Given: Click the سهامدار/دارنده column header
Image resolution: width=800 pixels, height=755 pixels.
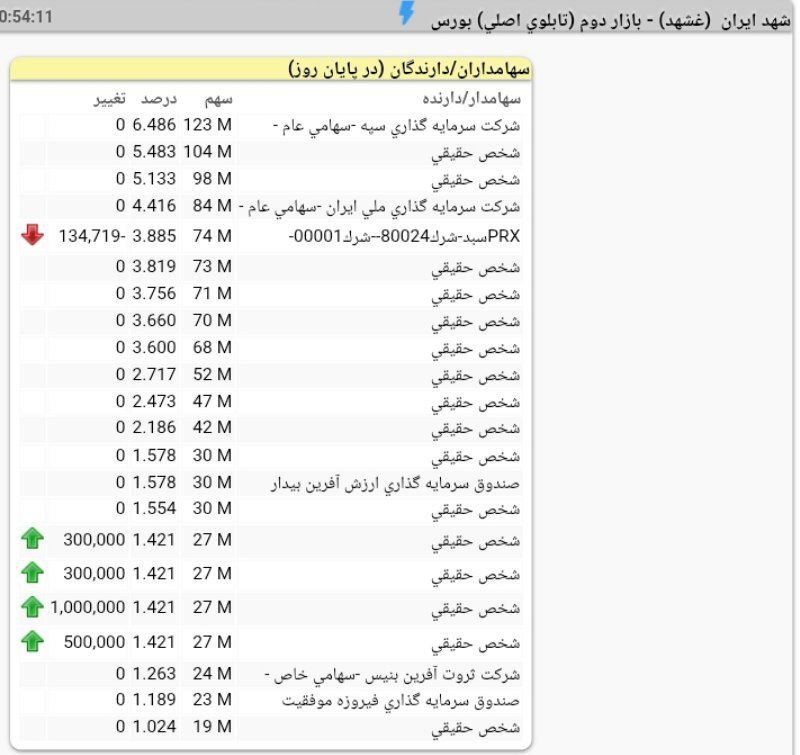Looking at the screenshot, I should click(471, 98).
